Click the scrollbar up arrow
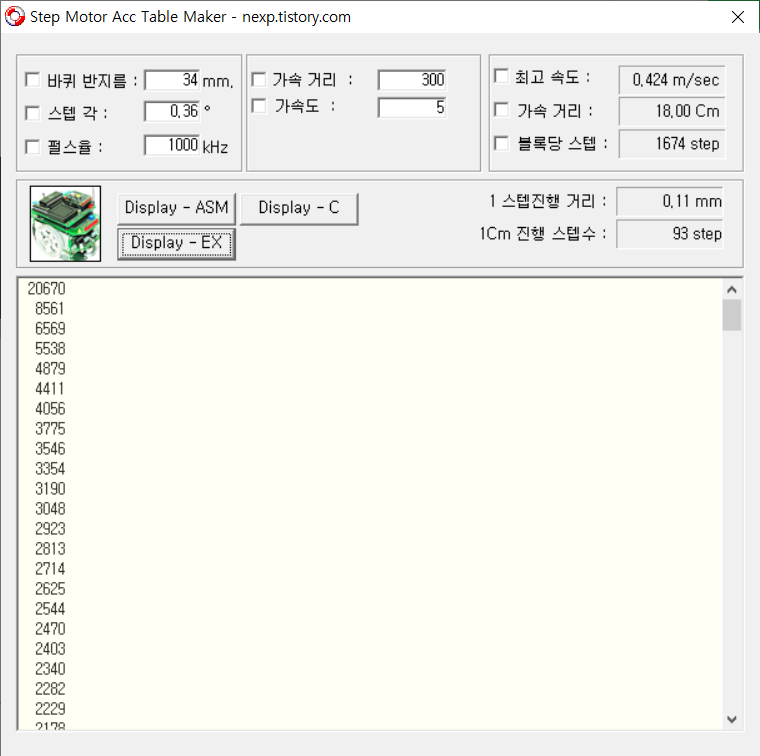The height and width of the screenshot is (756, 760). [x=732, y=289]
